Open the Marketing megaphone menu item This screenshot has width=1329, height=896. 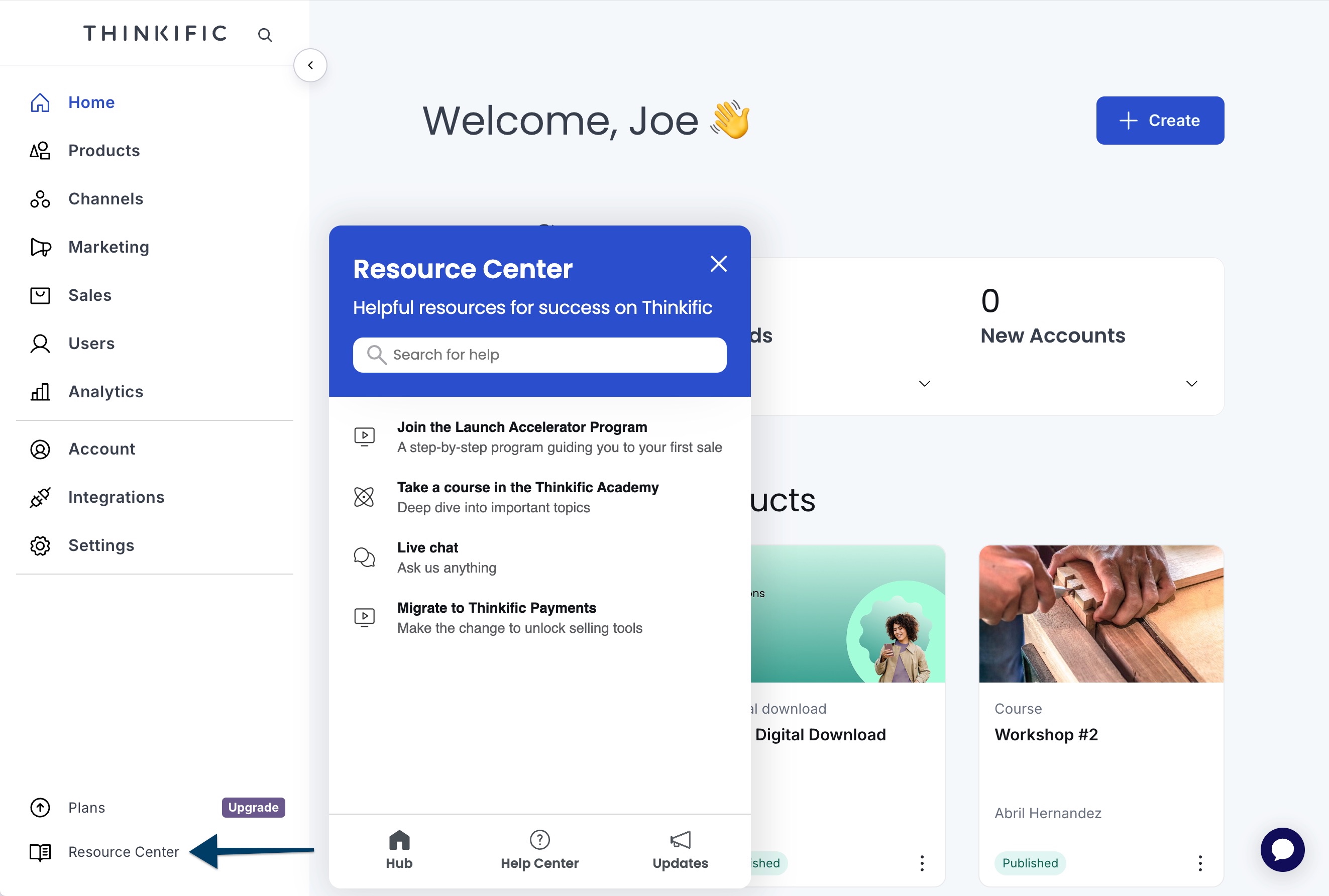tap(108, 247)
